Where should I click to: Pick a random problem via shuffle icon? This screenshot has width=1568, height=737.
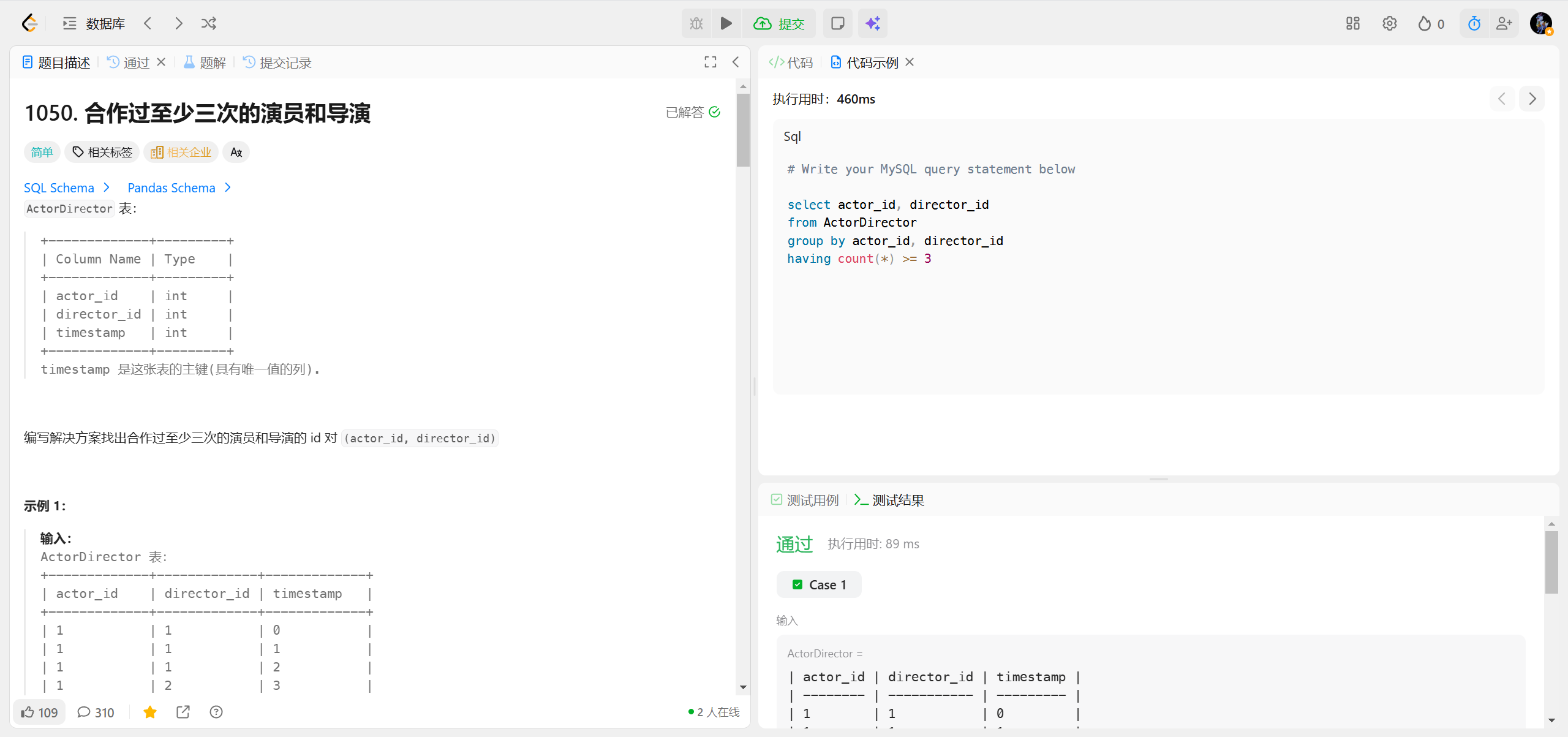point(209,23)
